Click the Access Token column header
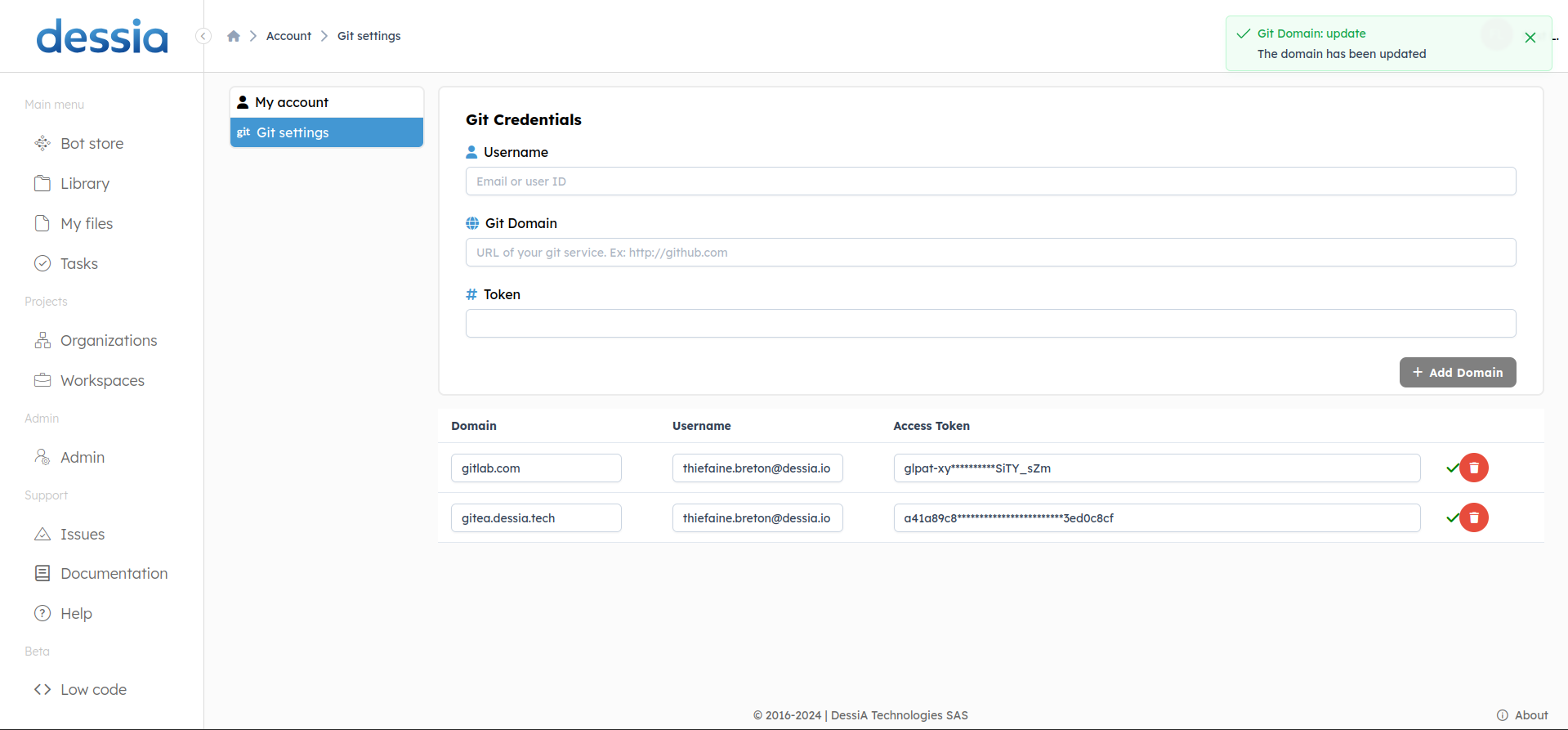 pos(931,426)
